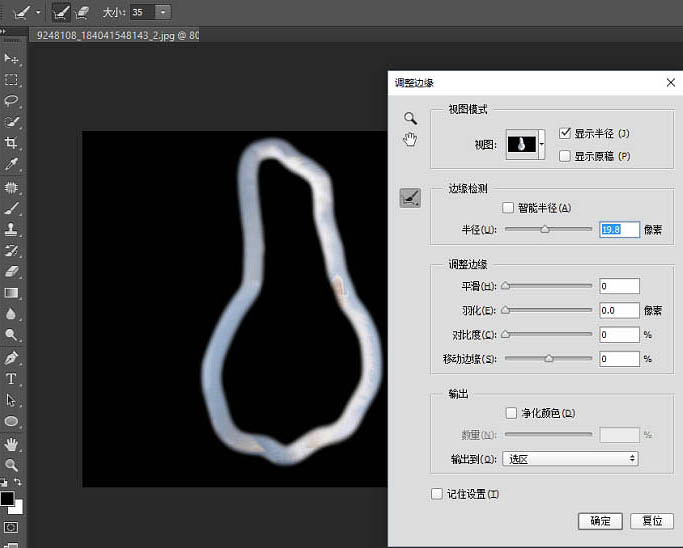
Task: Open the brush size 大小 dropdown arrow
Action: (163, 12)
